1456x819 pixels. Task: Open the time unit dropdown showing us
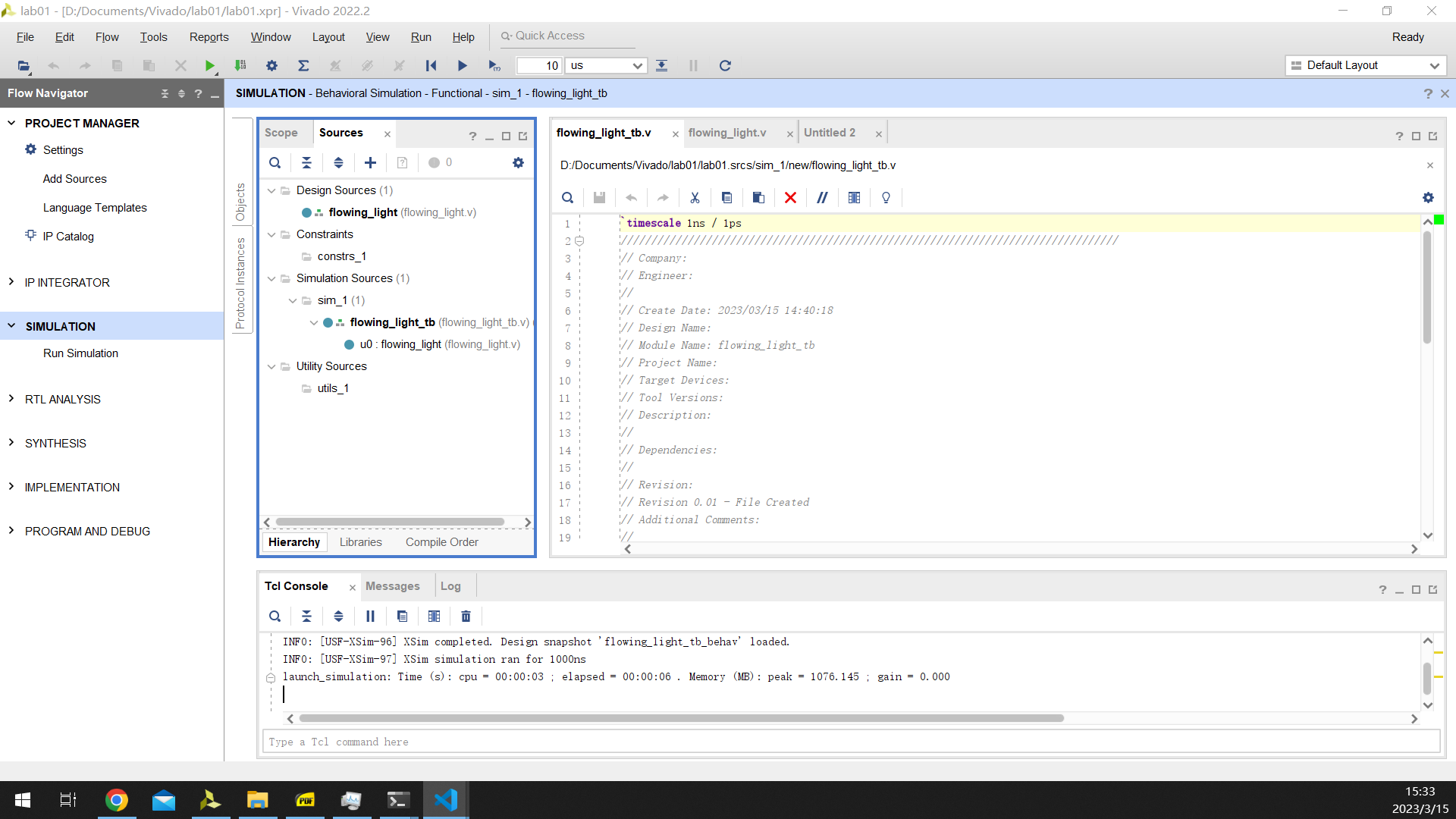tap(607, 66)
